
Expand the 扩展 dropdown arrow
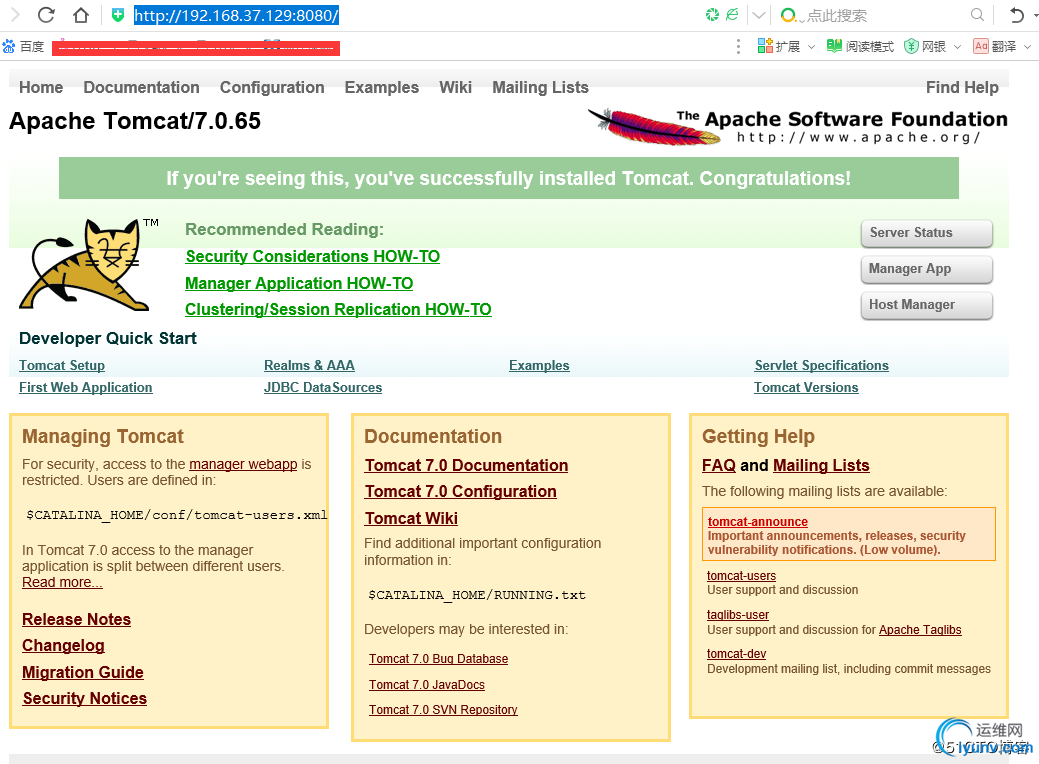coord(811,47)
